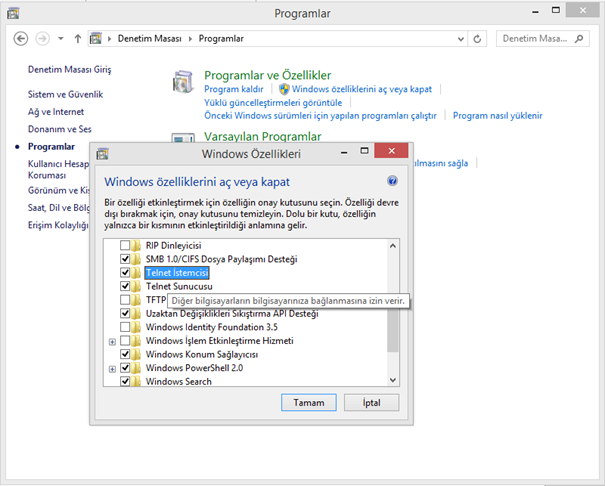The height and width of the screenshot is (486, 605).
Task: Click the Control Panel icon in address bar
Action: [x=96, y=39]
